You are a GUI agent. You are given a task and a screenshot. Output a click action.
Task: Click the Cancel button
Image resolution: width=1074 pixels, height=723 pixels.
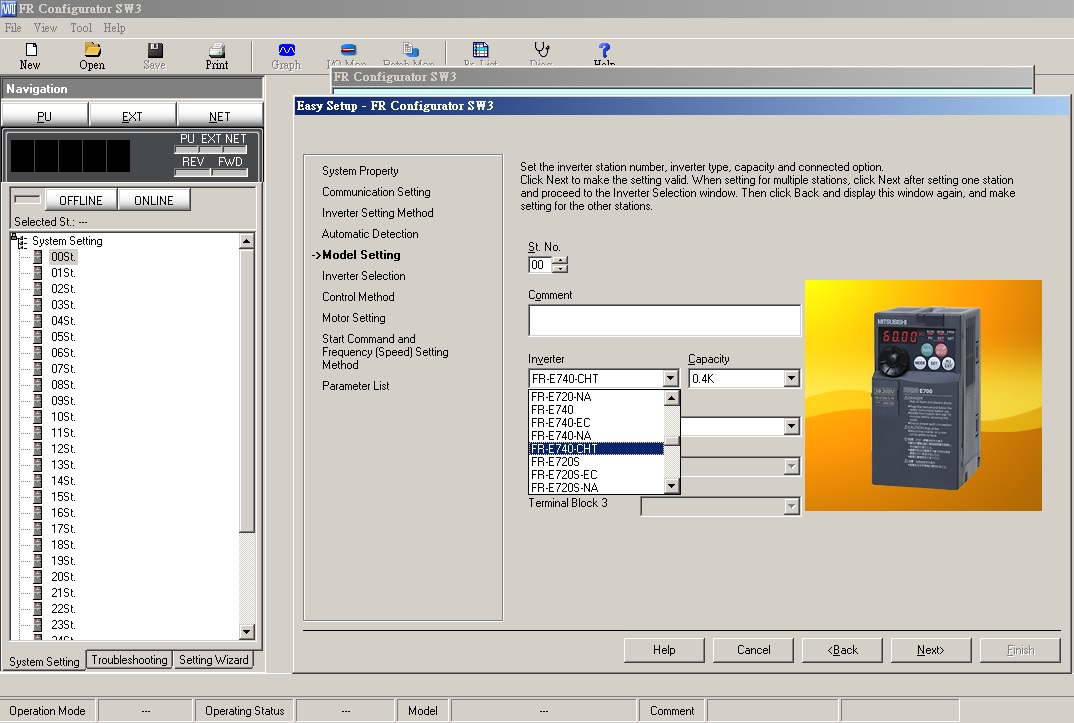point(754,650)
